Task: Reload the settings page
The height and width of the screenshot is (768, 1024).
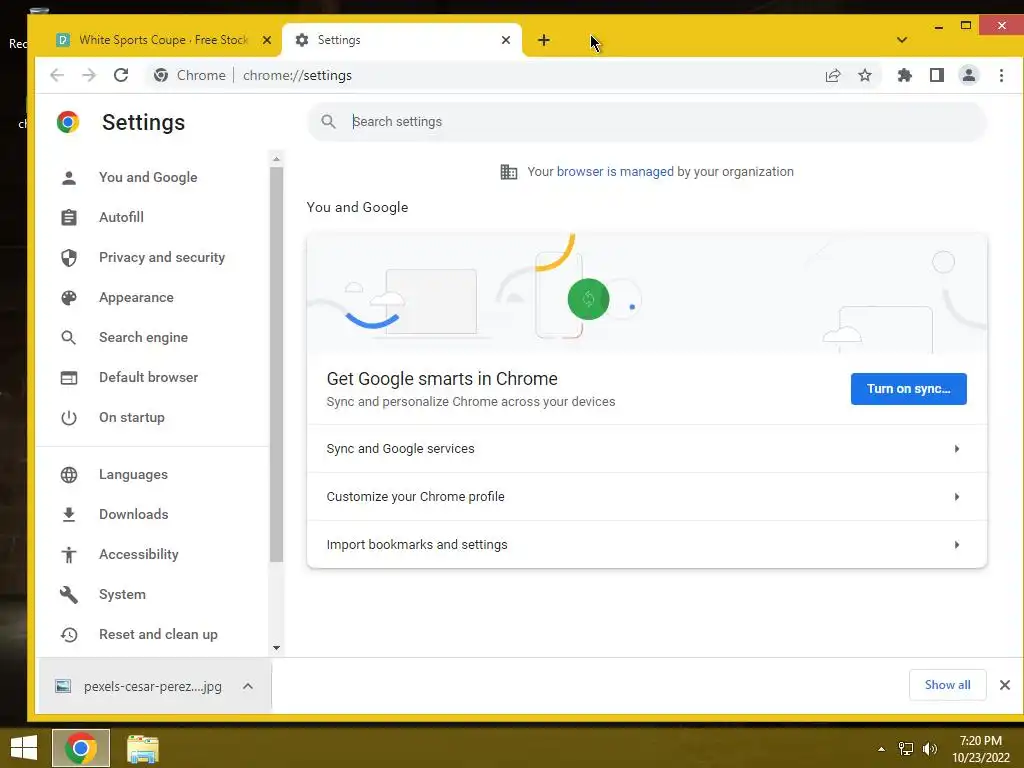Action: pyautogui.click(x=121, y=75)
